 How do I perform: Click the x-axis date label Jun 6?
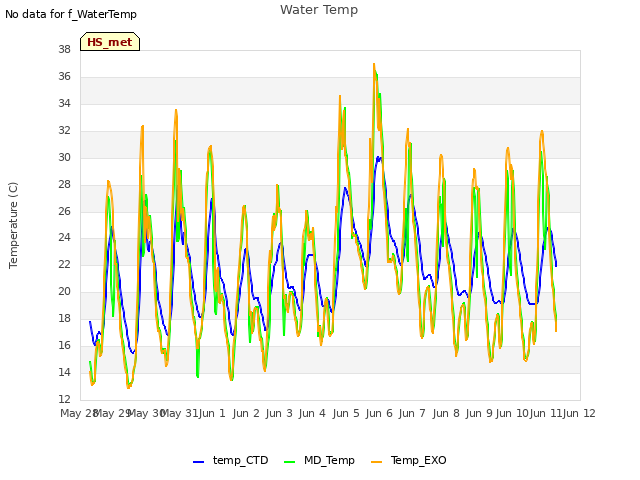pyautogui.click(x=379, y=413)
